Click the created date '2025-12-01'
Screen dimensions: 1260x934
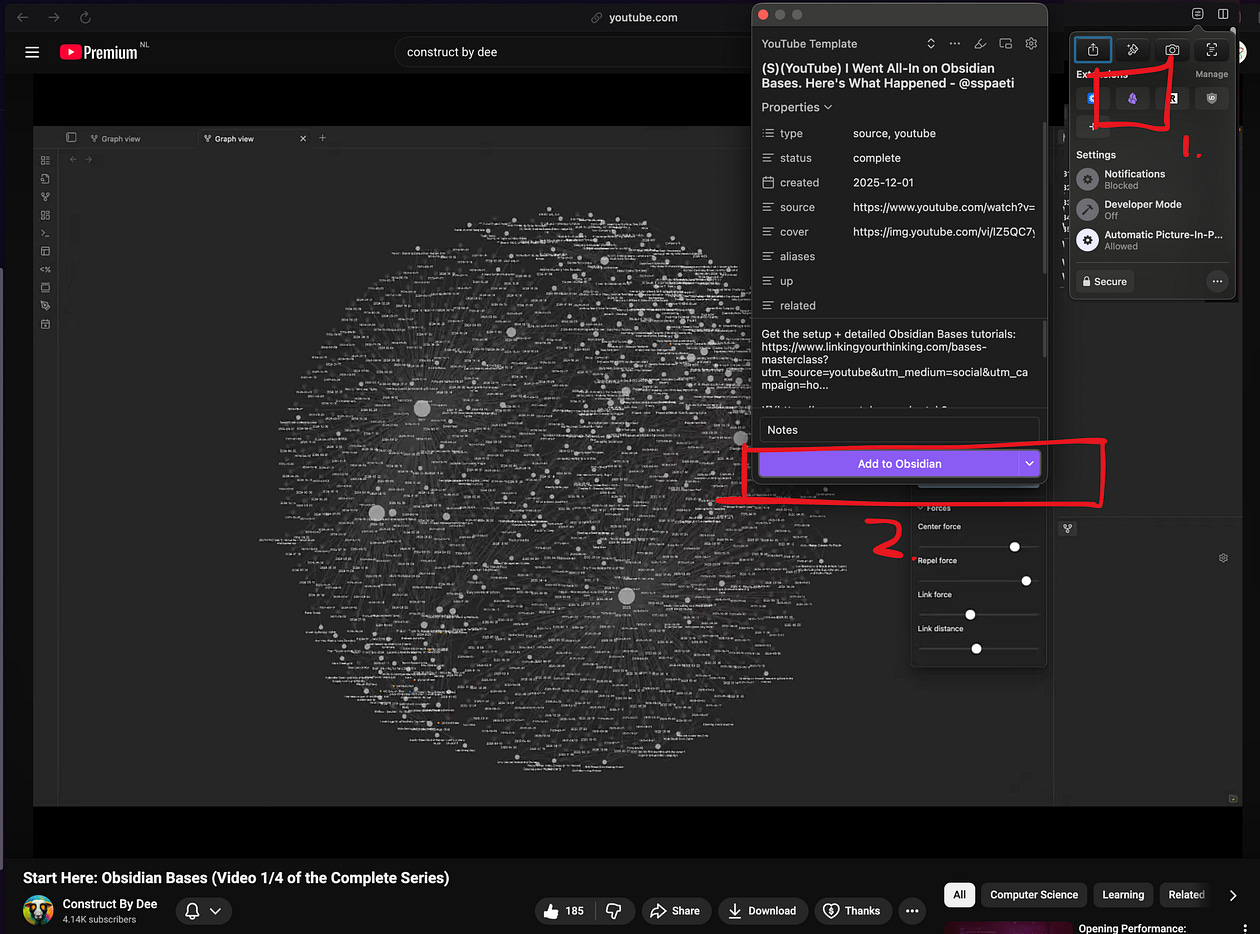883,183
